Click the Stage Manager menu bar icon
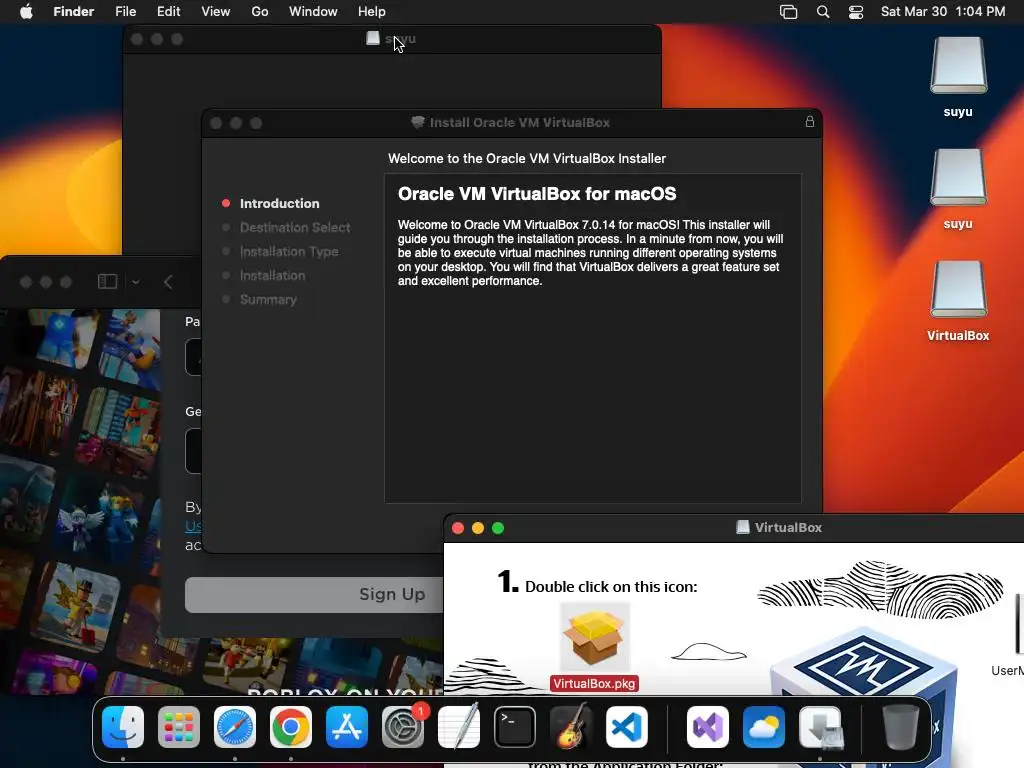Image resolution: width=1024 pixels, height=768 pixels. click(788, 12)
